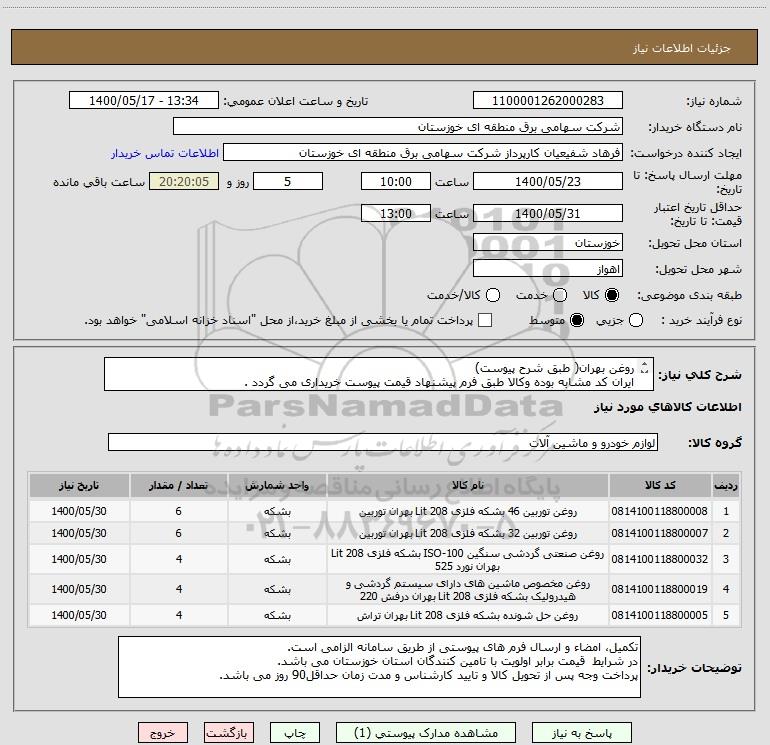Click the پاسخ به نیاز button

click(582, 733)
